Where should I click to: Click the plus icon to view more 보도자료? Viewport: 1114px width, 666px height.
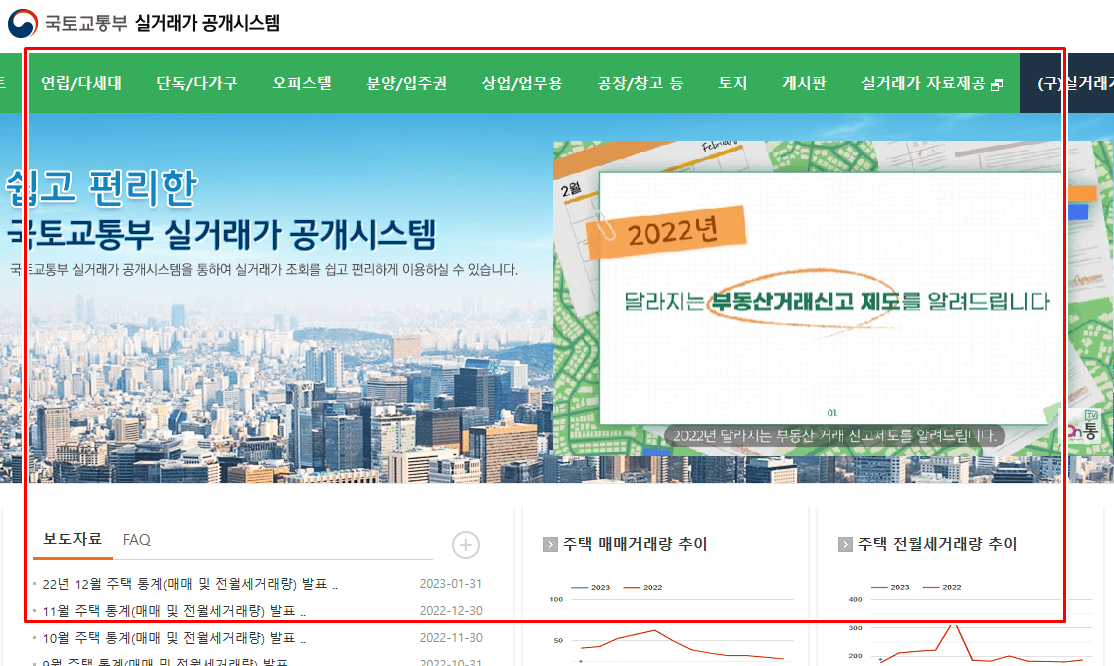coord(466,545)
